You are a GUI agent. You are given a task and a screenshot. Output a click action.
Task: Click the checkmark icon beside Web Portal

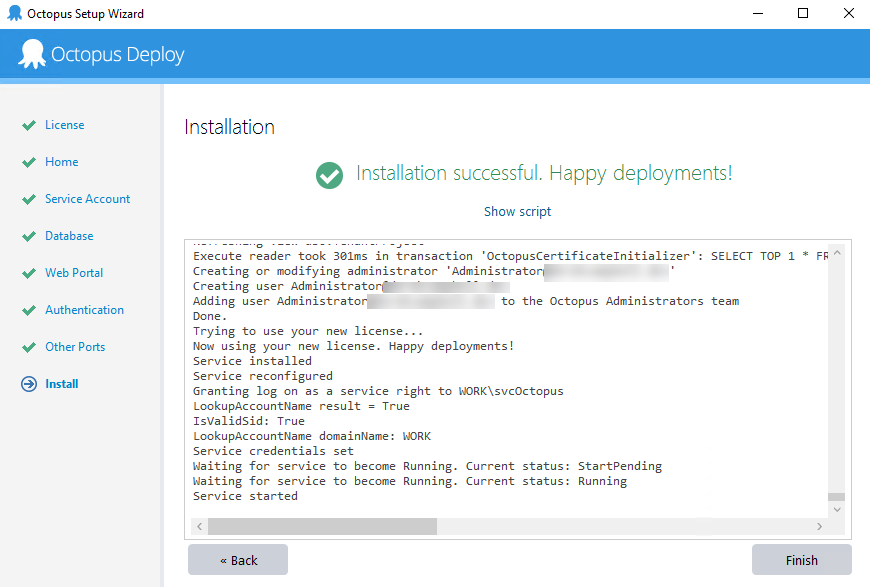(29, 273)
